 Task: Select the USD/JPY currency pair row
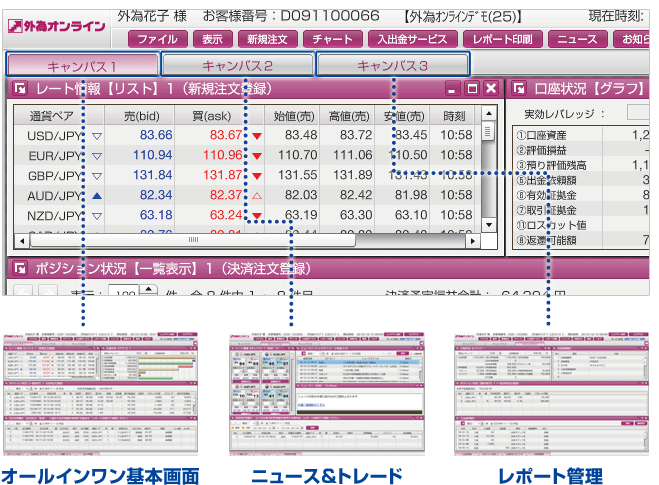click(248, 135)
